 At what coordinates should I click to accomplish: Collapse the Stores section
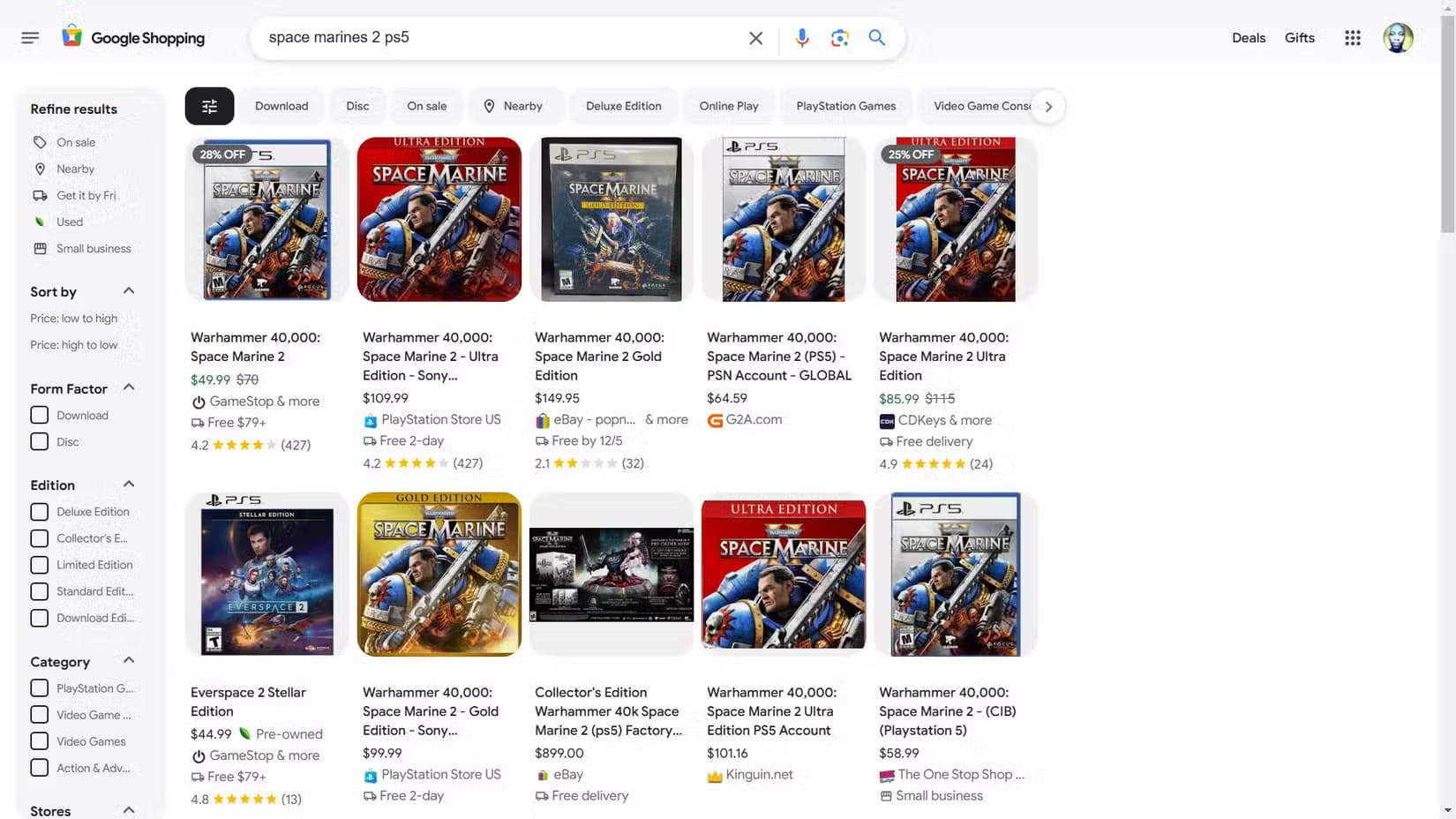tap(129, 810)
